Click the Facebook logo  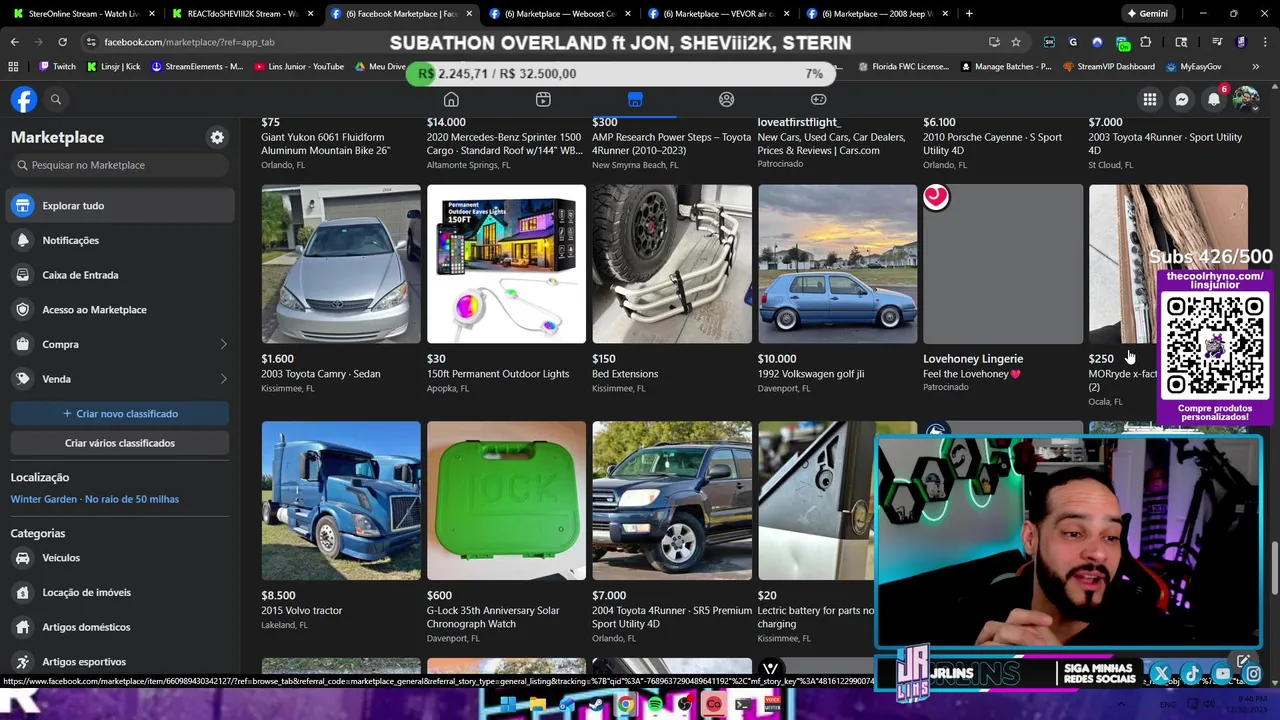click(24, 99)
